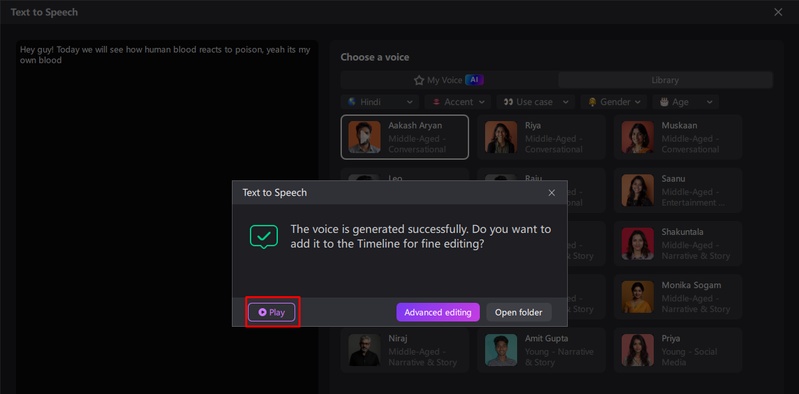Open the Age filter dropdown
Image resolution: width=799 pixels, height=394 pixels.
coord(685,102)
